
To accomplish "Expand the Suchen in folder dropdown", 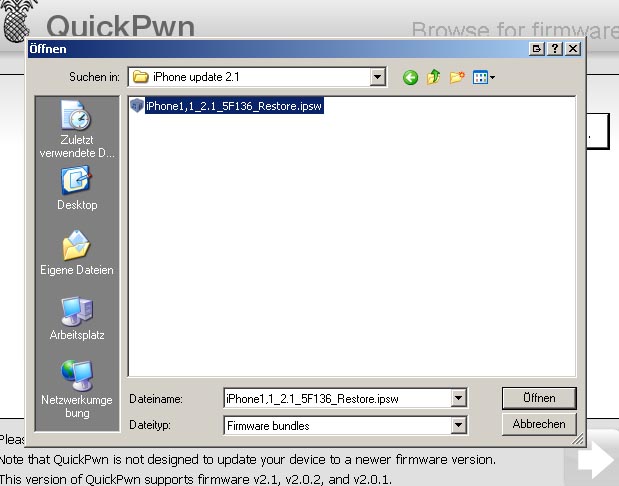I will tap(377, 77).
